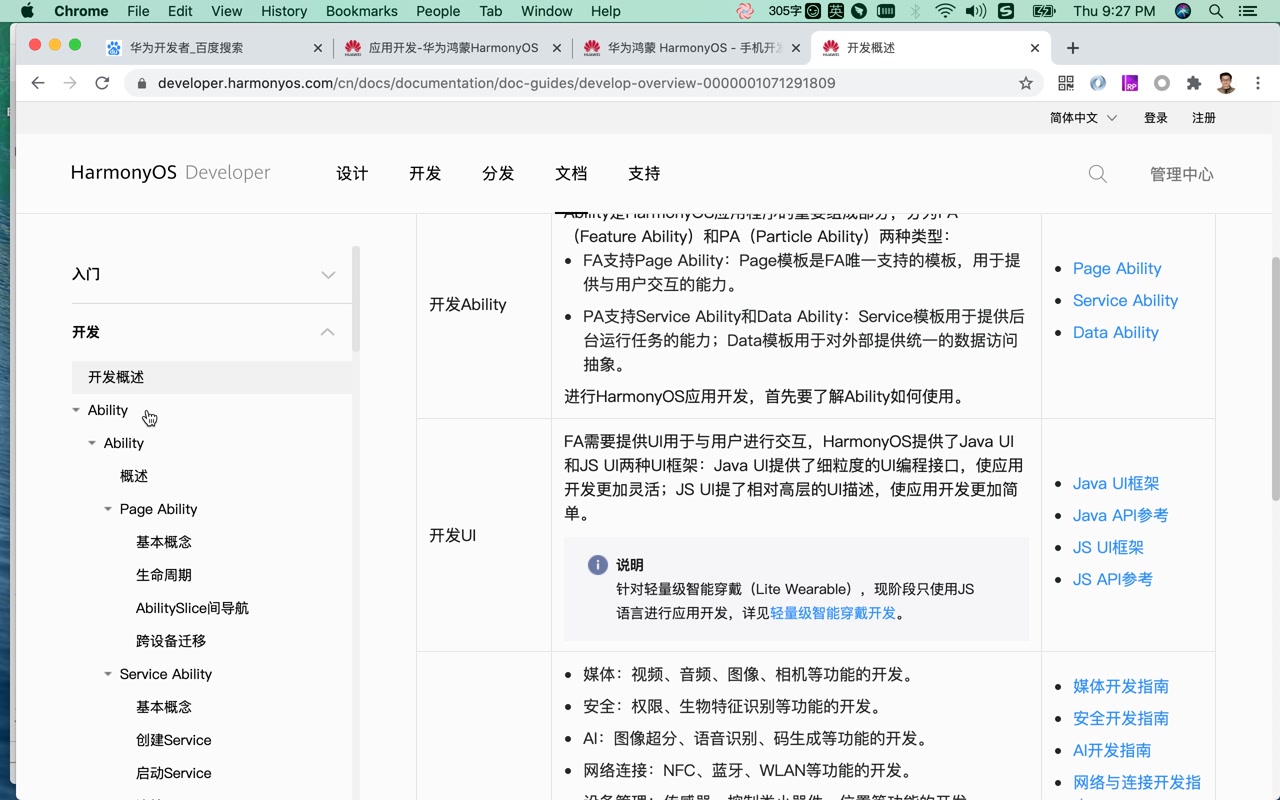Click the 登录 link
The width and height of the screenshot is (1280, 800).
coord(1156,118)
